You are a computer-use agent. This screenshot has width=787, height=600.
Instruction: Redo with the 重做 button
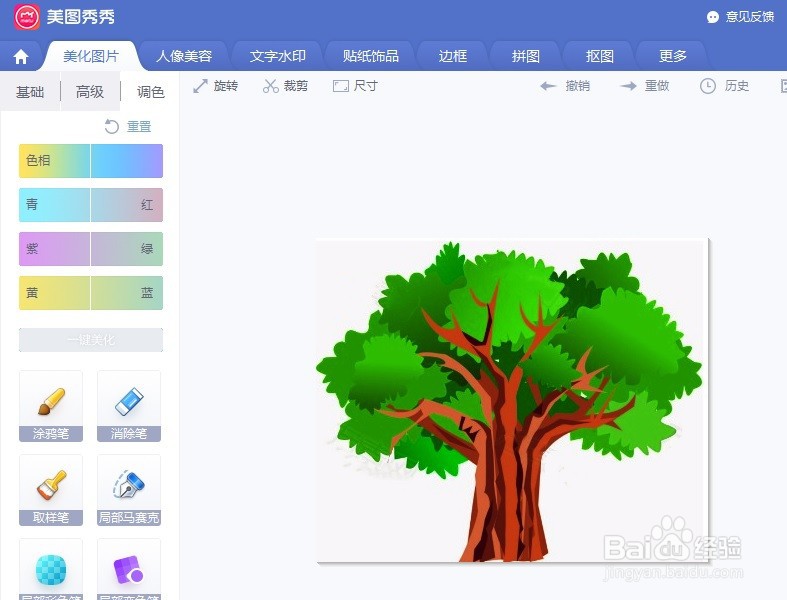644,86
